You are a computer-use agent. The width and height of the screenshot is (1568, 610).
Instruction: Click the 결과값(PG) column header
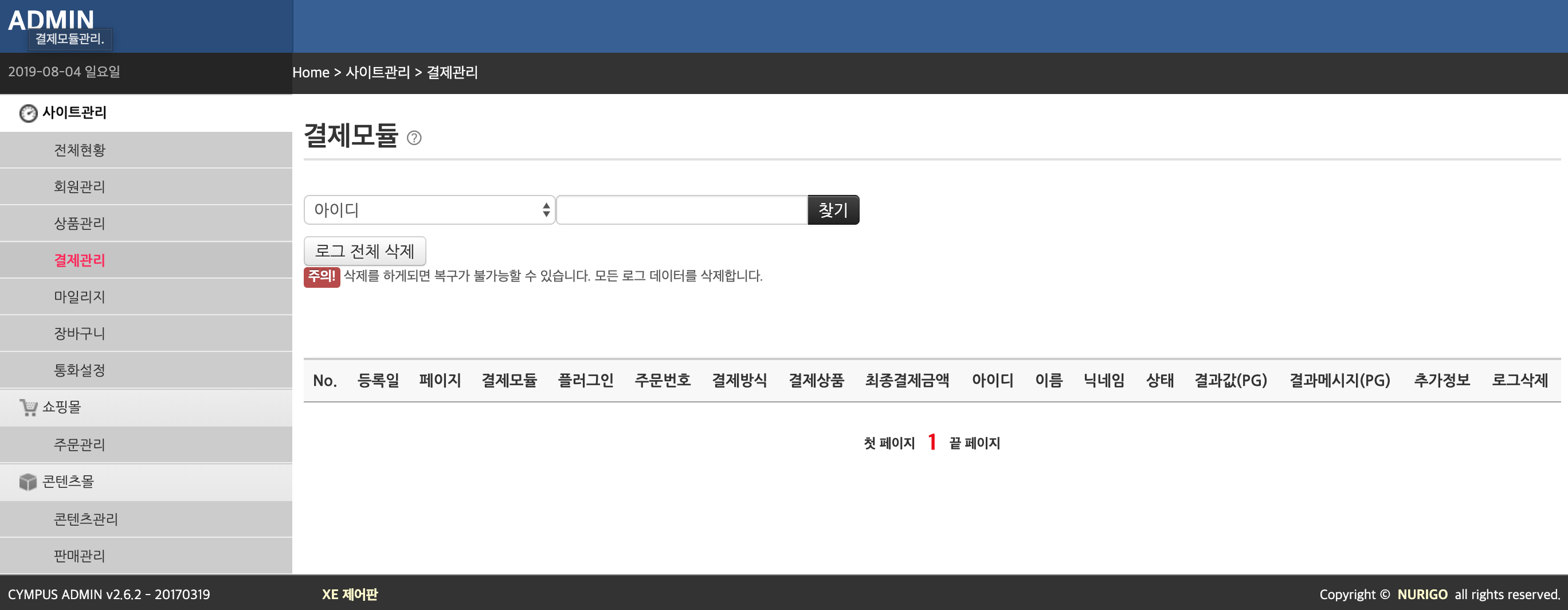(1231, 381)
